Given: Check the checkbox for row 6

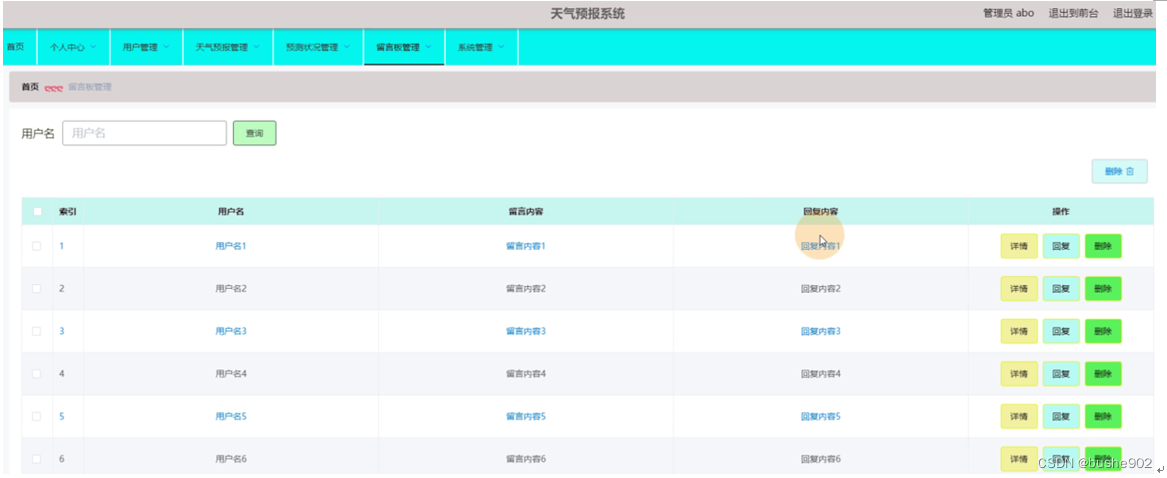Looking at the screenshot, I should 36,459.
